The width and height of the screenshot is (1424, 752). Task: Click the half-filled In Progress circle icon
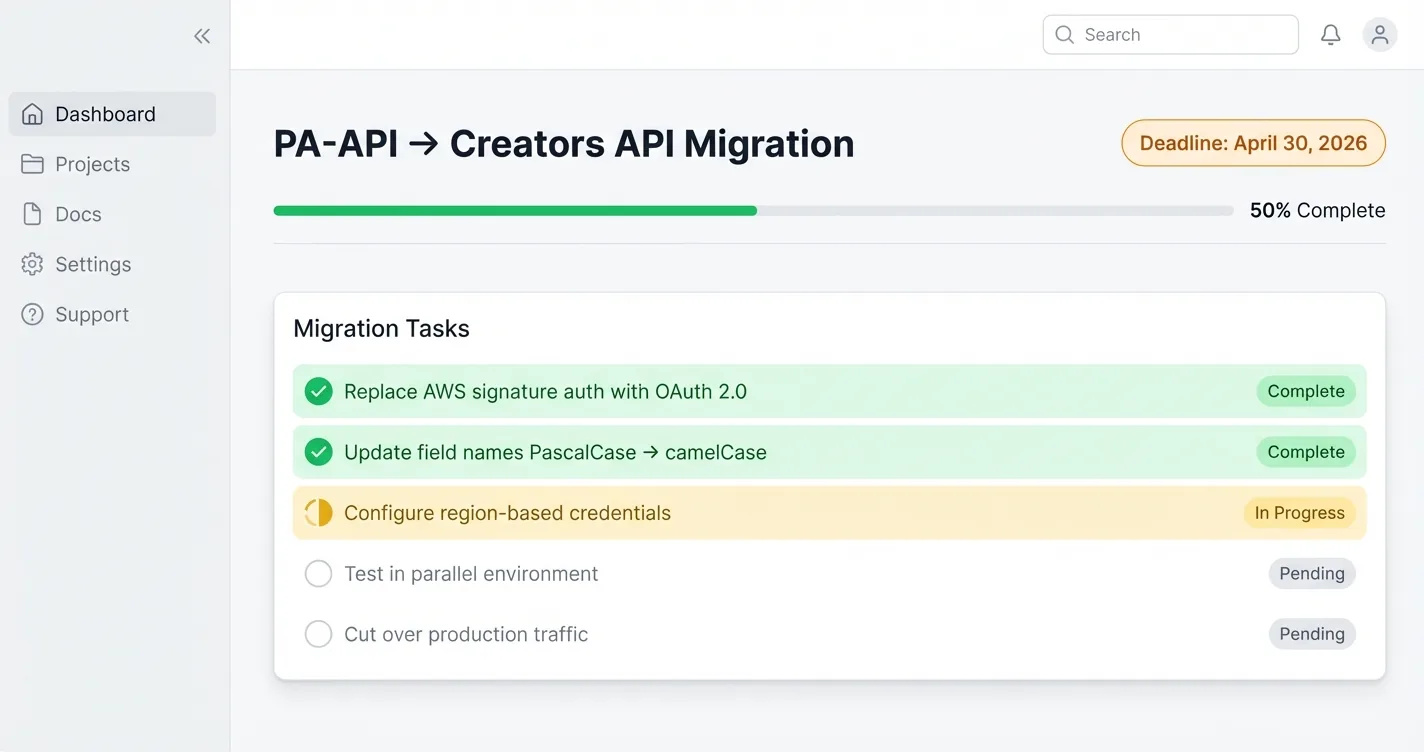coord(318,512)
